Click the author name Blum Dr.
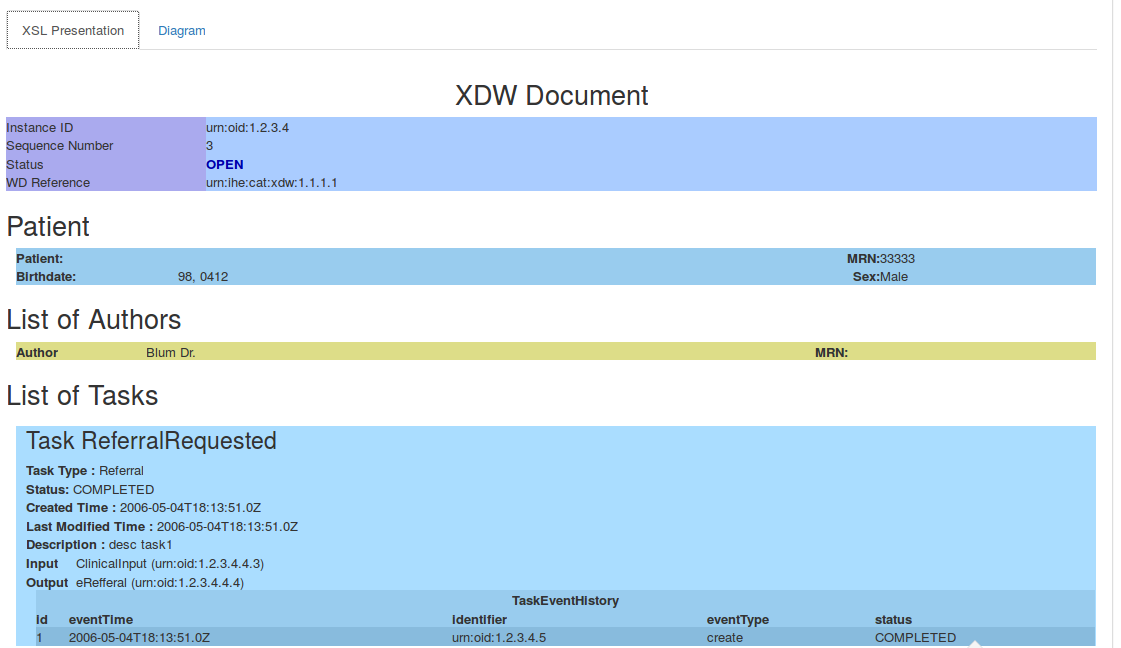Viewport: 1121px width, 648px height. tap(170, 353)
